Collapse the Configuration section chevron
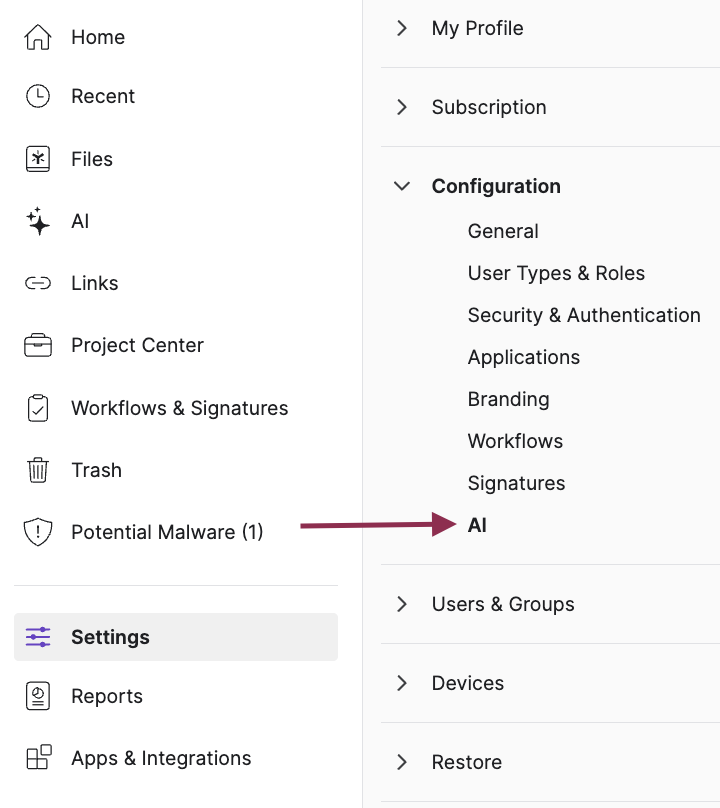 click(402, 186)
